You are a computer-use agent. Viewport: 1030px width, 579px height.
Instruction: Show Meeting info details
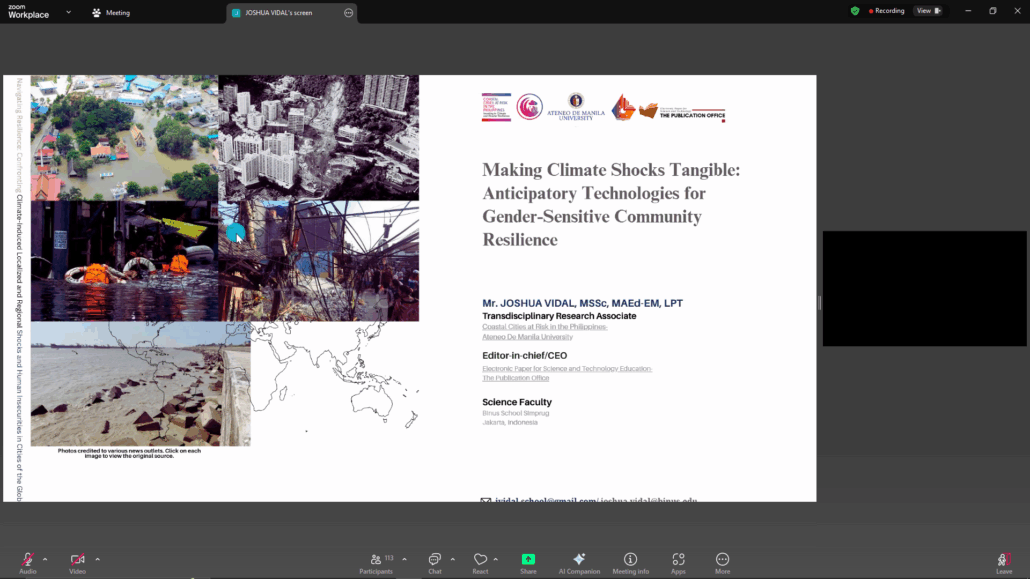631,563
